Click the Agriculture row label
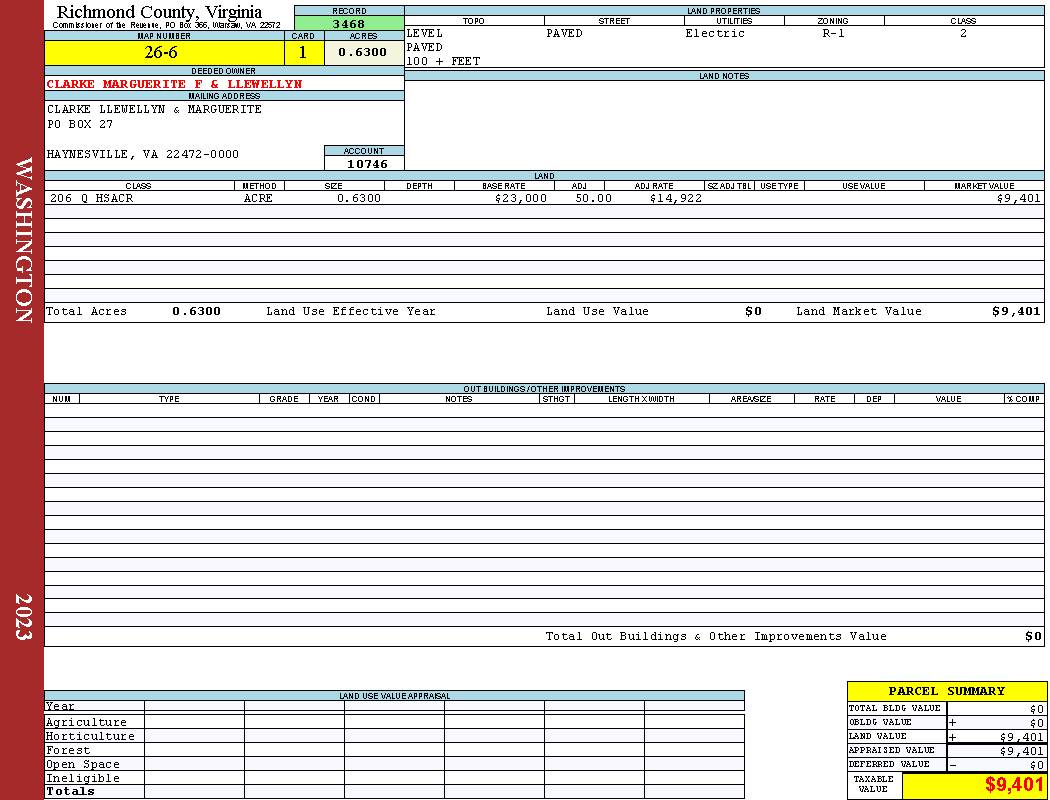The height and width of the screenshot is (800, 1050). click(x=86, y=722)
